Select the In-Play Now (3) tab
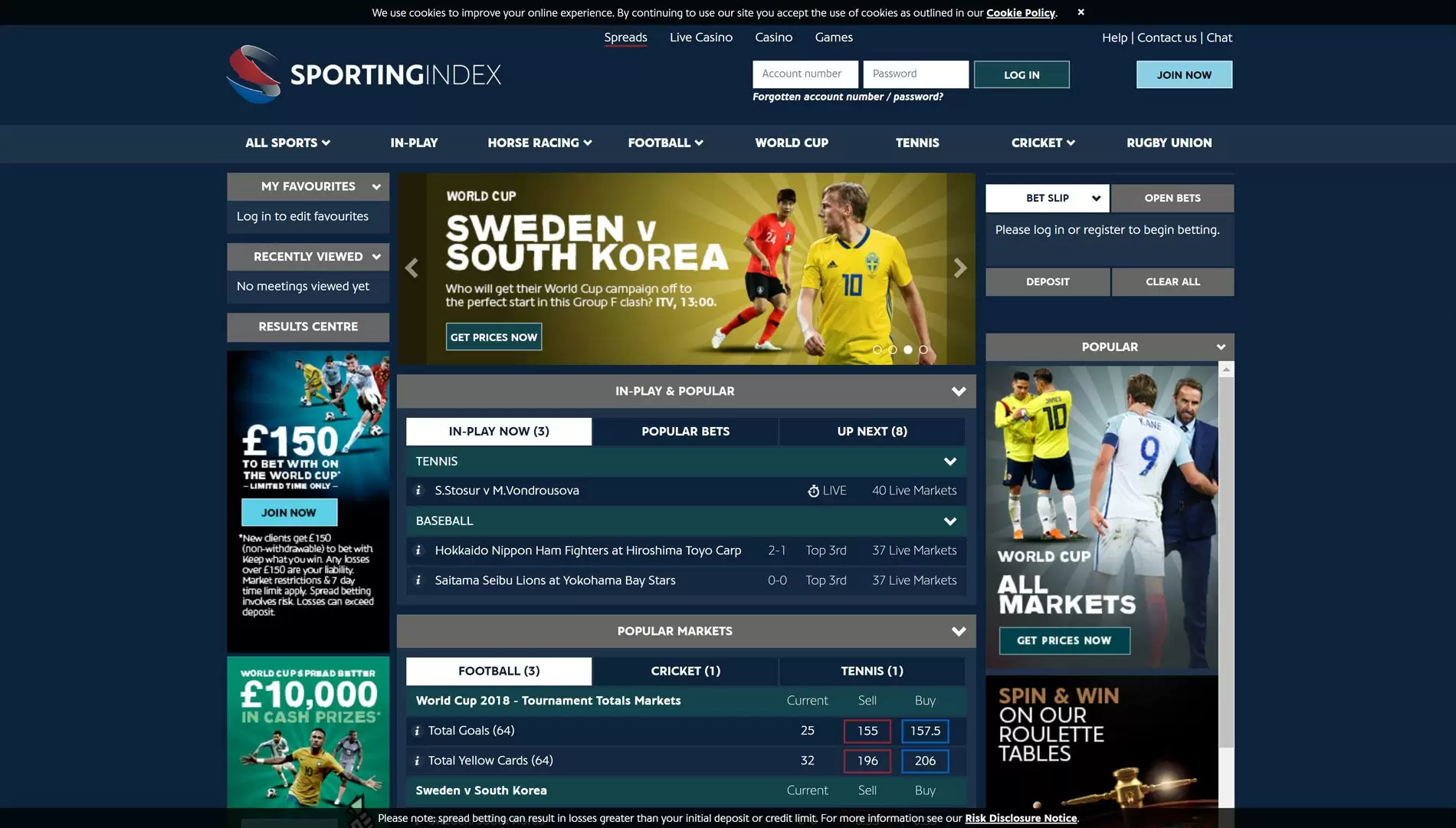The height and width of the screenshot is (828, 1456). [499, 432]
